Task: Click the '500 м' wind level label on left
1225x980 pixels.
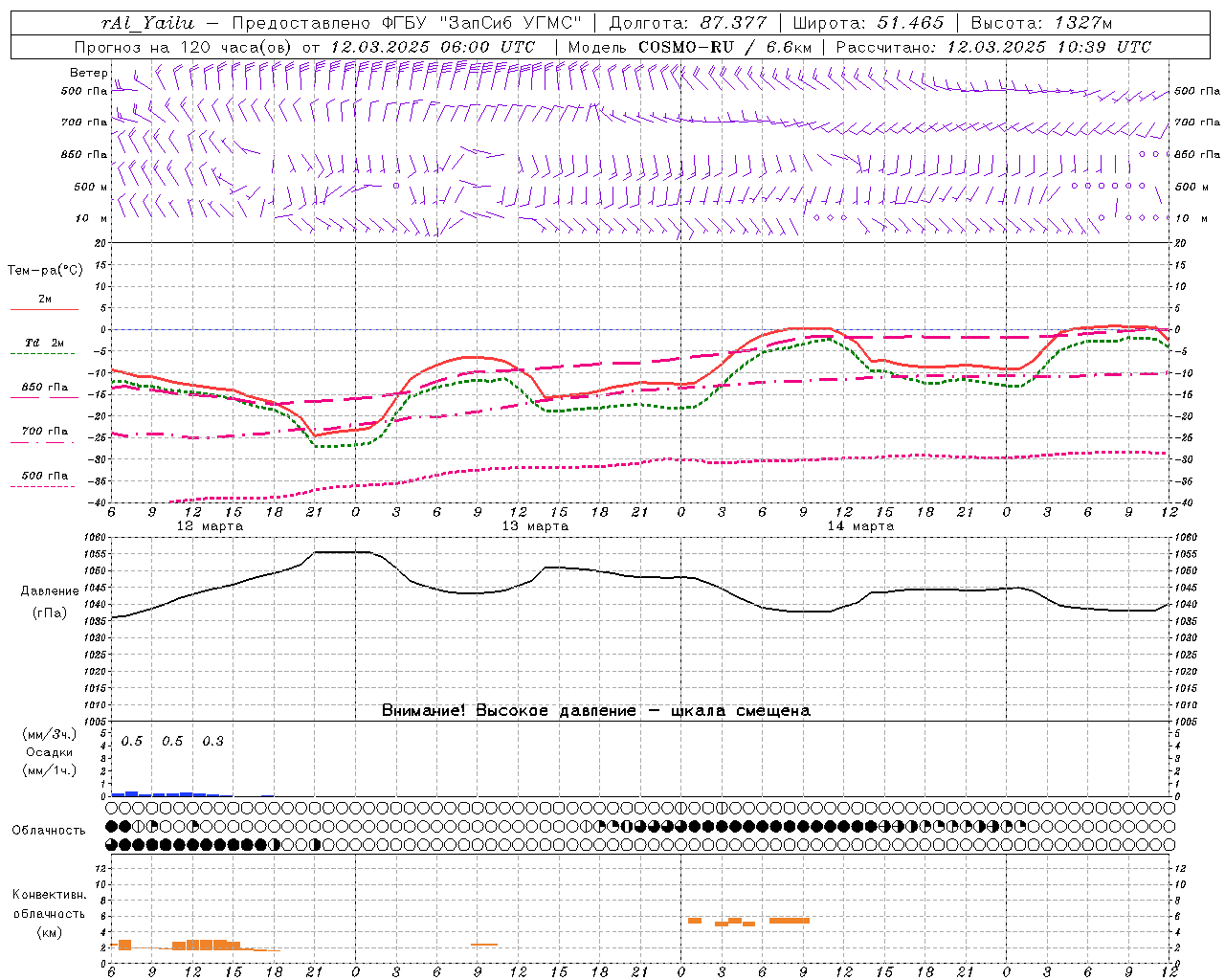Action: point(91,187)
